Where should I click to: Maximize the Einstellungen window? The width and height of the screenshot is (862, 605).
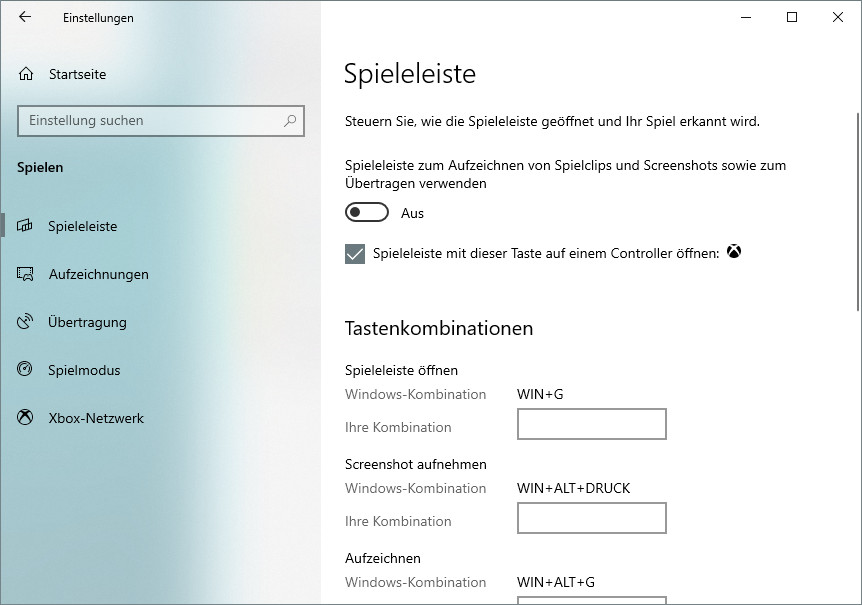(x=792, y=17)
